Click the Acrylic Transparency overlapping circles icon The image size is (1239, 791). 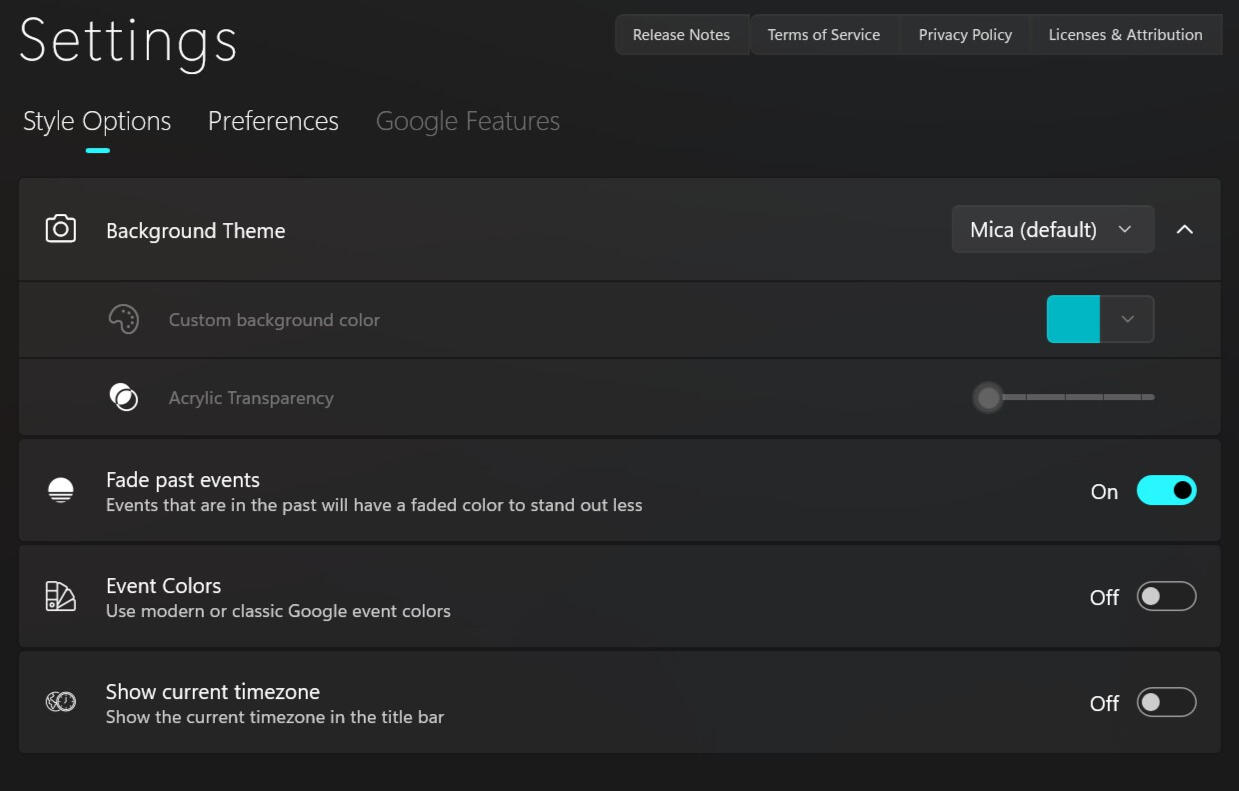pos(123,397)
